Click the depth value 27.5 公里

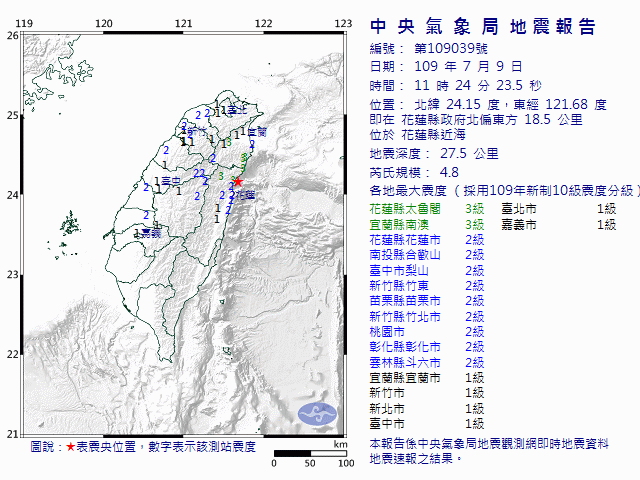point(469,154)
